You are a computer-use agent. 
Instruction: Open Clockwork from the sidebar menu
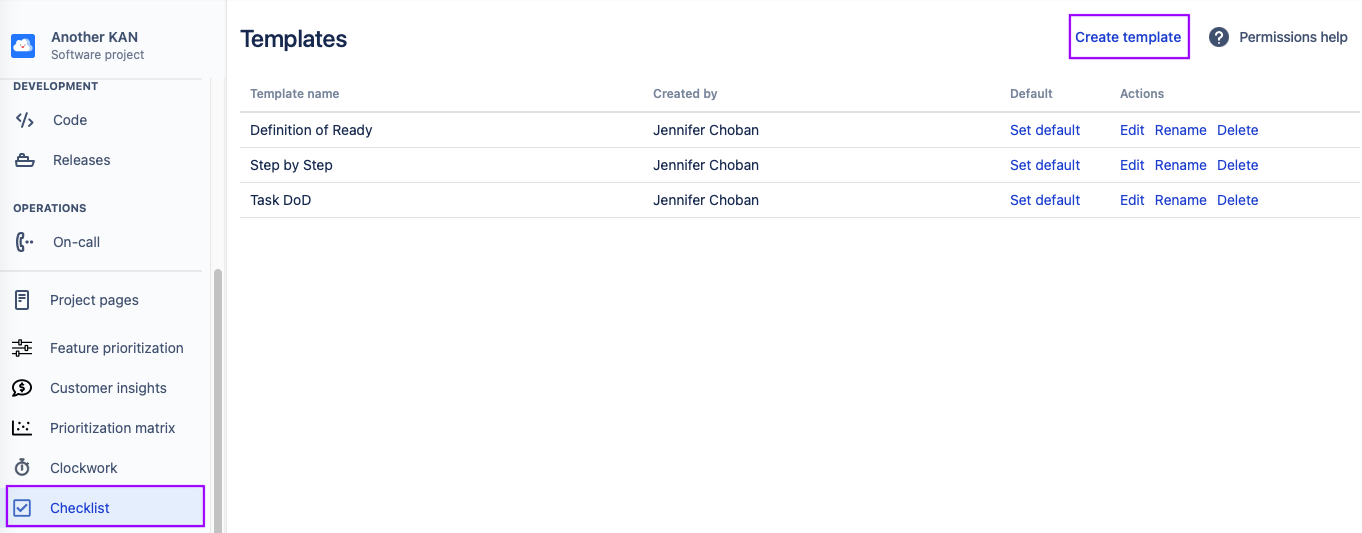tap(84, 468)
